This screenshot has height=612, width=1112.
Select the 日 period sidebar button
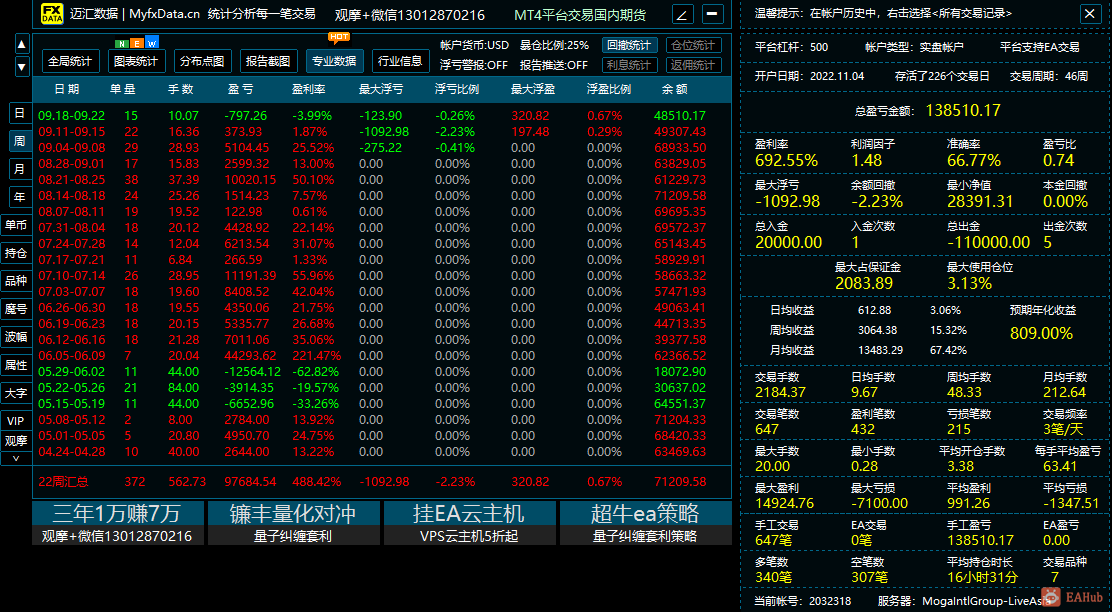click(19, 113)
